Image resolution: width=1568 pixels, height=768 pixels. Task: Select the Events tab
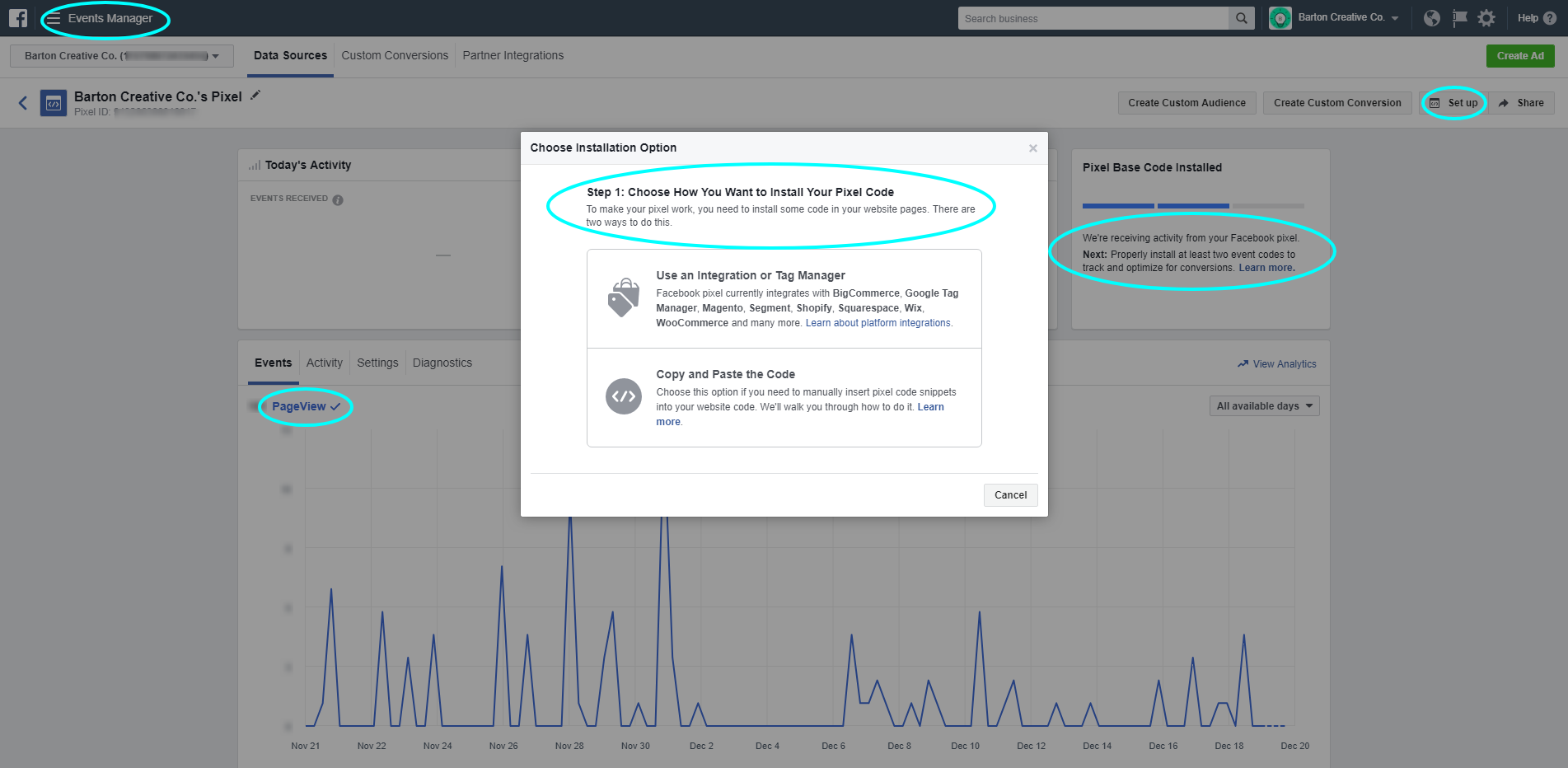(273, 363)
